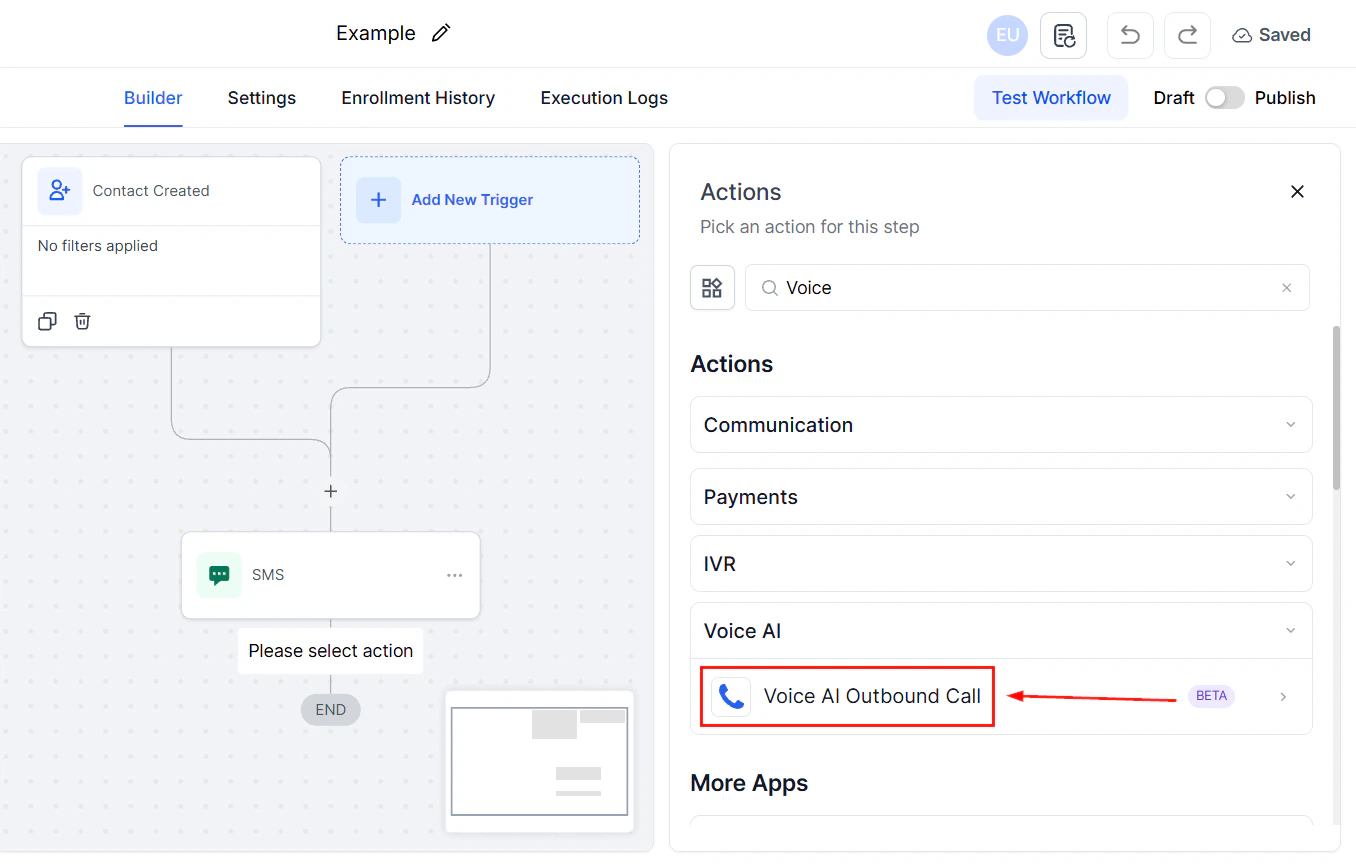Click the redo arrow icon
1356x865 pixels.
[x=1187, y=35]
